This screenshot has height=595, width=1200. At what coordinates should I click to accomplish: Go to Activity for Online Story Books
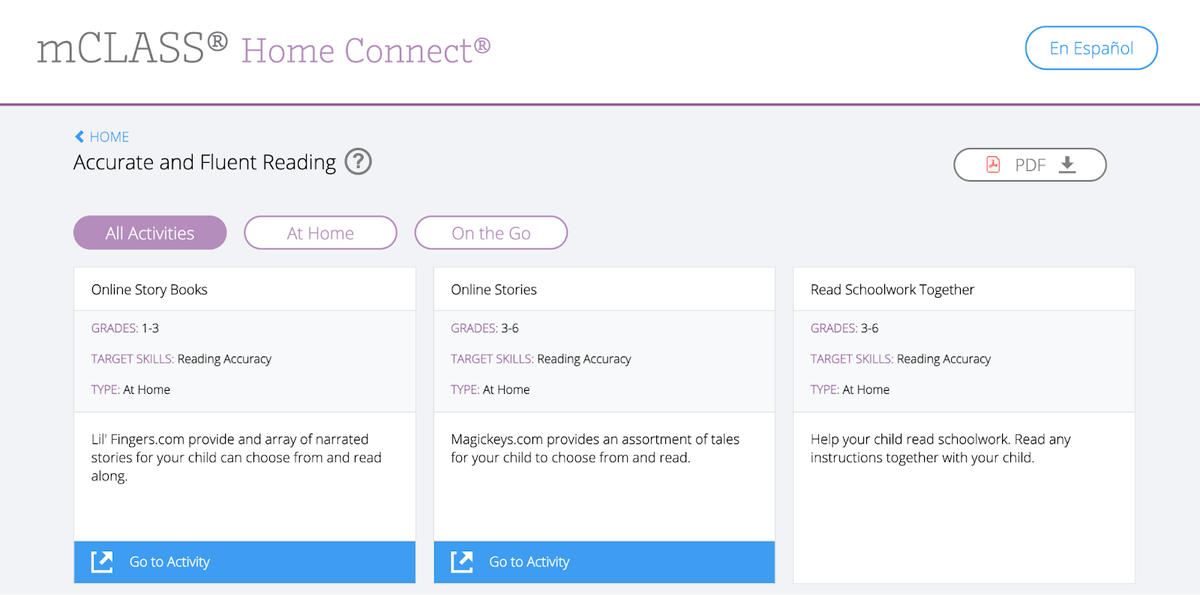click(245, 562)
